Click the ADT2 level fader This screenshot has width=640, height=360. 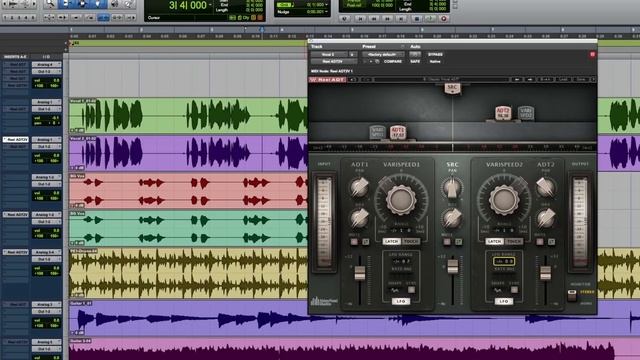546,273
